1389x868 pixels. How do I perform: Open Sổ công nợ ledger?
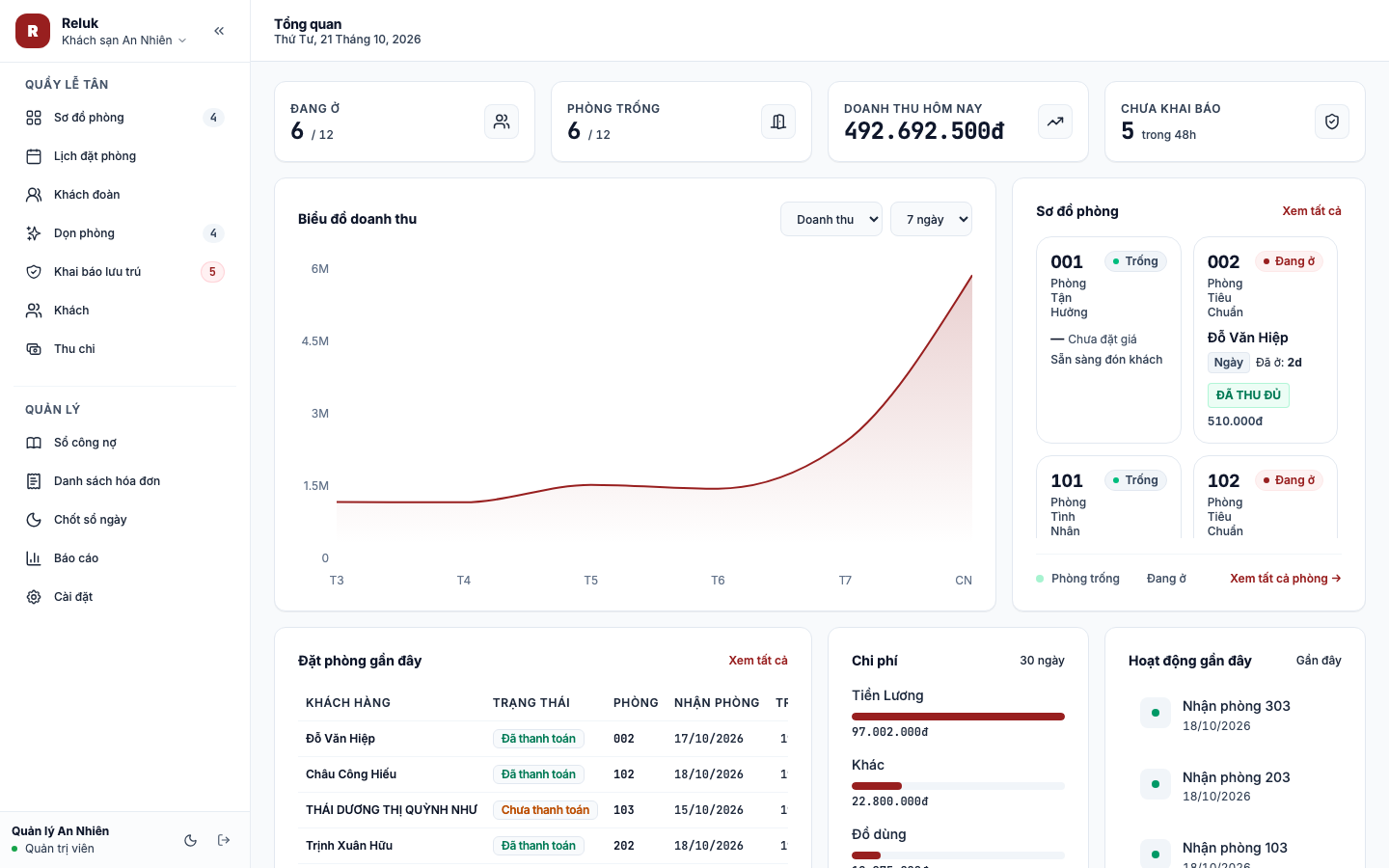(125, 443)
